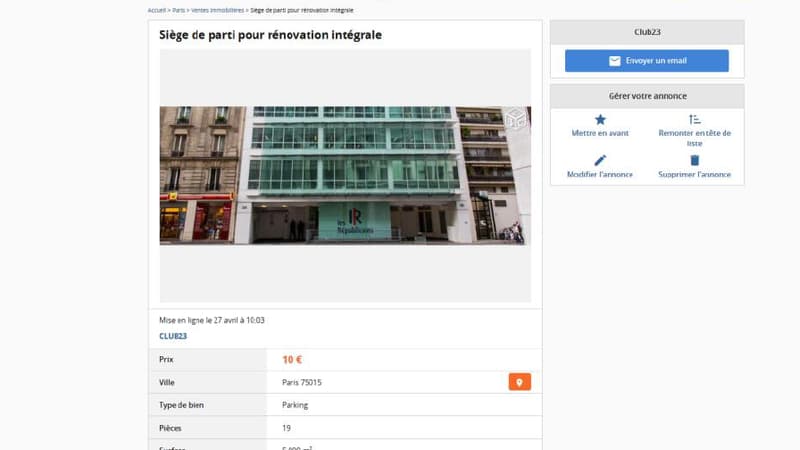Click the Envoyer un email button
This screenshot has height=450, width=800.
point(646,61)
